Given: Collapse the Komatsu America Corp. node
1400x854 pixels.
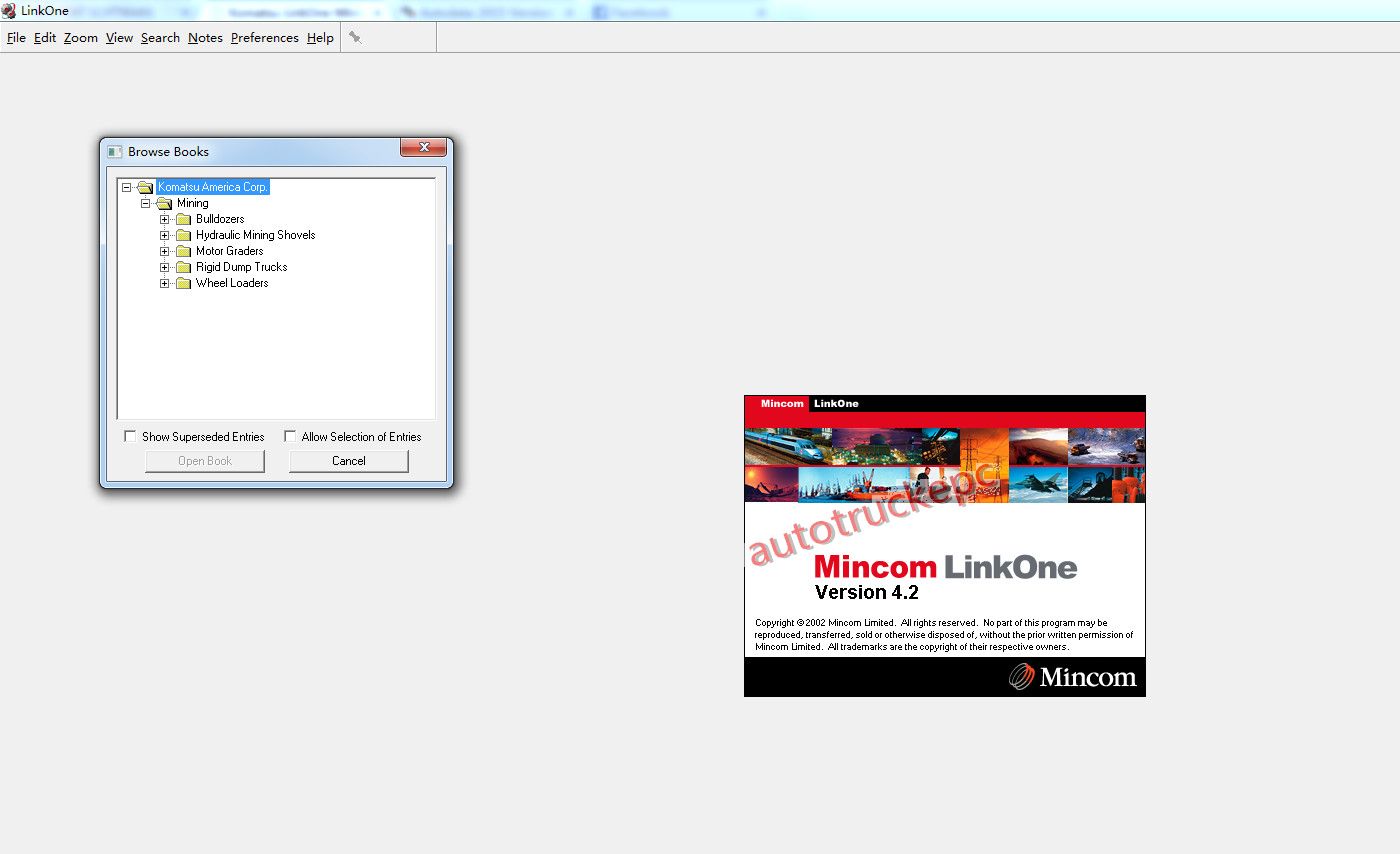Looking at the screenshot, I should pos(127,187).
